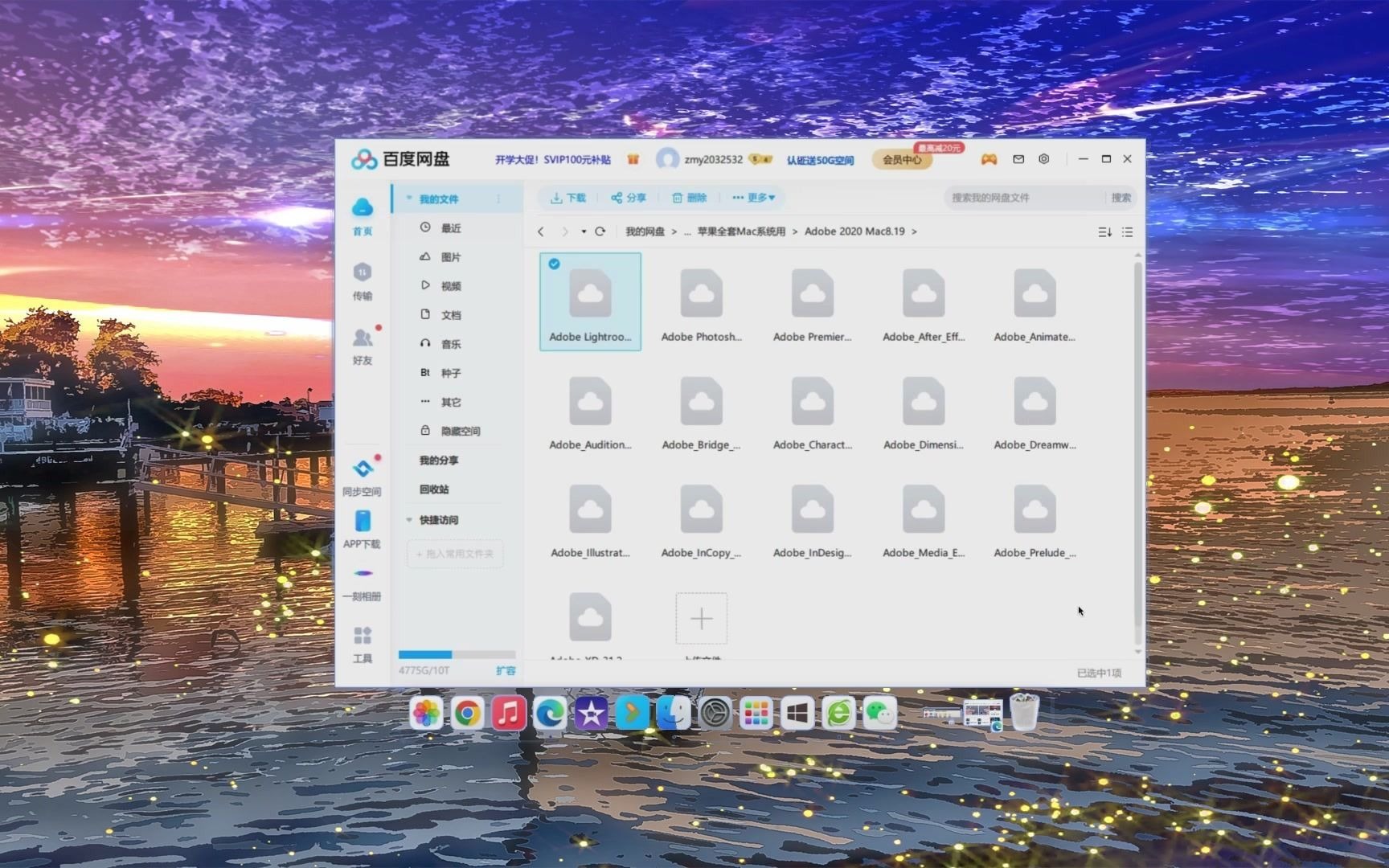Screen dimensions: 1389x868
Task: Open the 好友 friends icon
Action: point(363,337)
